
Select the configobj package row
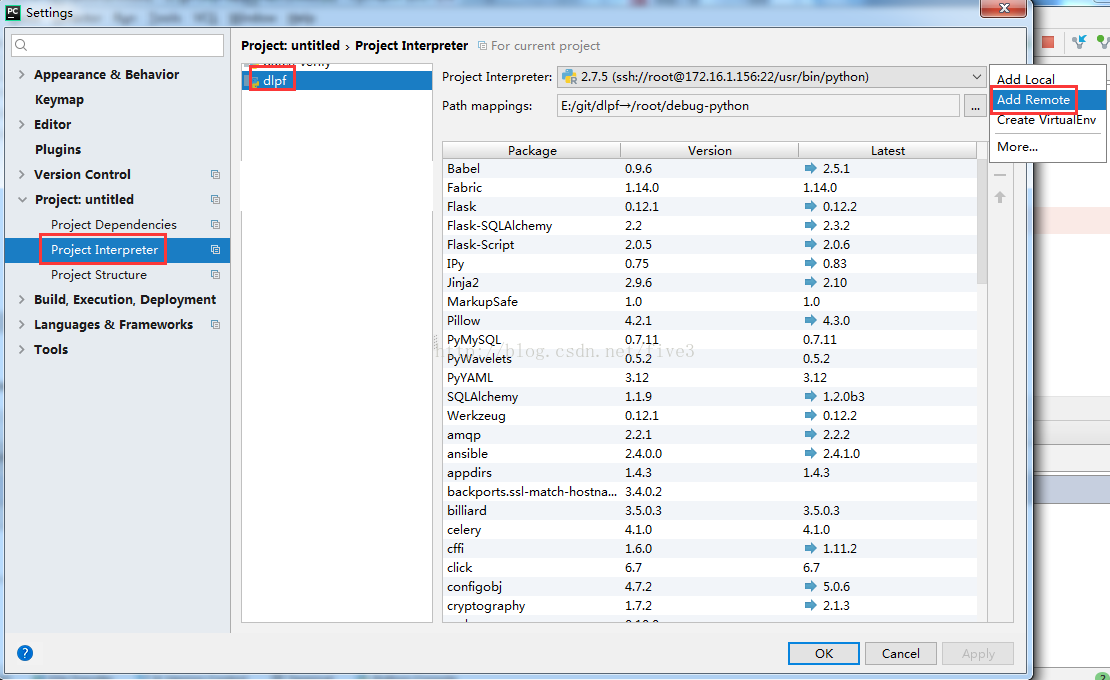(x=710, y=587)
